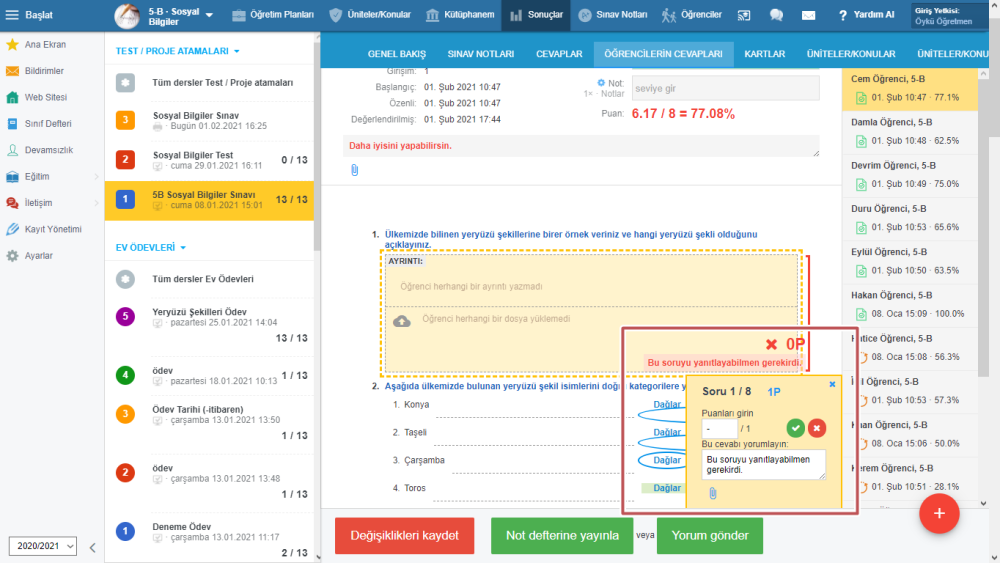Collapse the left sidebar with the arrow

pos(92,547)
